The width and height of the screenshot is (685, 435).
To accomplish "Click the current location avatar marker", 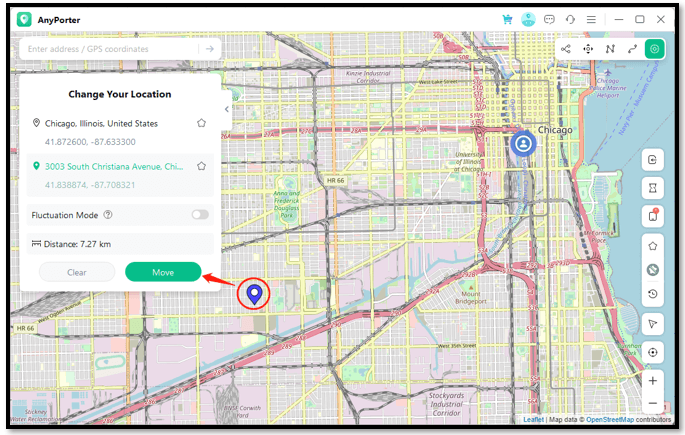I will pos(523,144).
